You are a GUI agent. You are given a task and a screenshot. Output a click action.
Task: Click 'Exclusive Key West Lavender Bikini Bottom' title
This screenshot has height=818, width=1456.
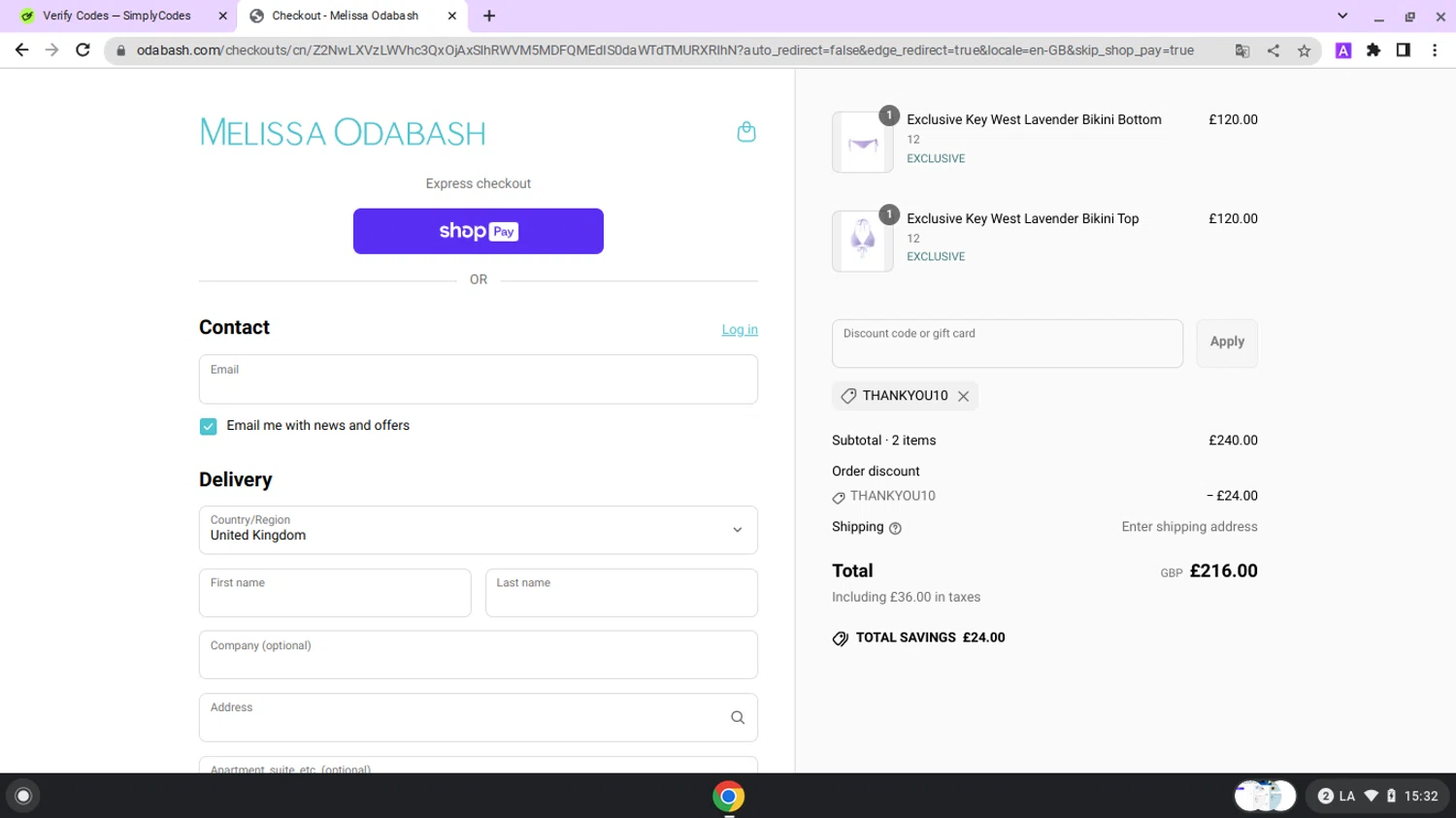click(1034, 119)
